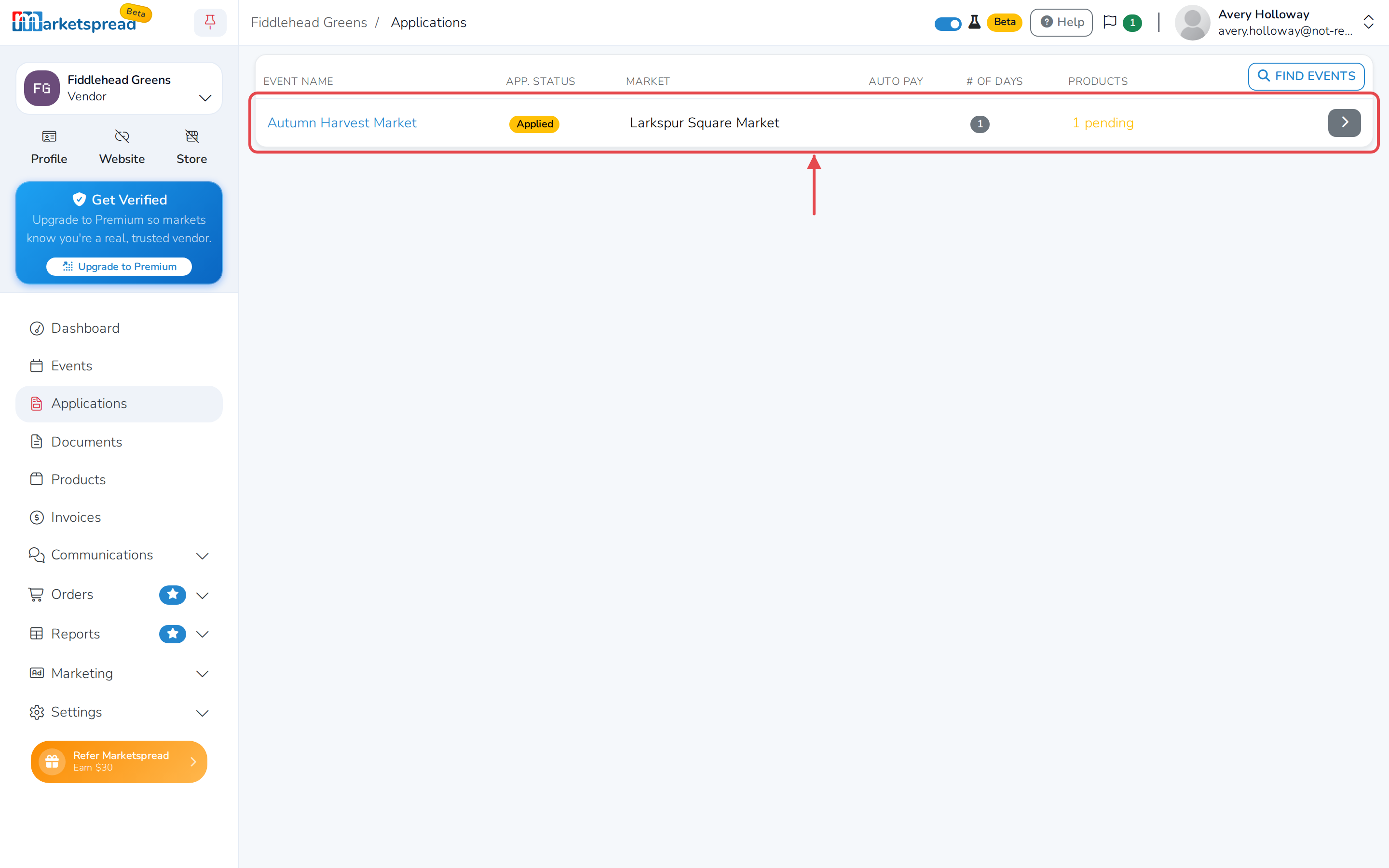Click the 1 pending products text
The image size is (1389, 868).
pos(1103,123)
